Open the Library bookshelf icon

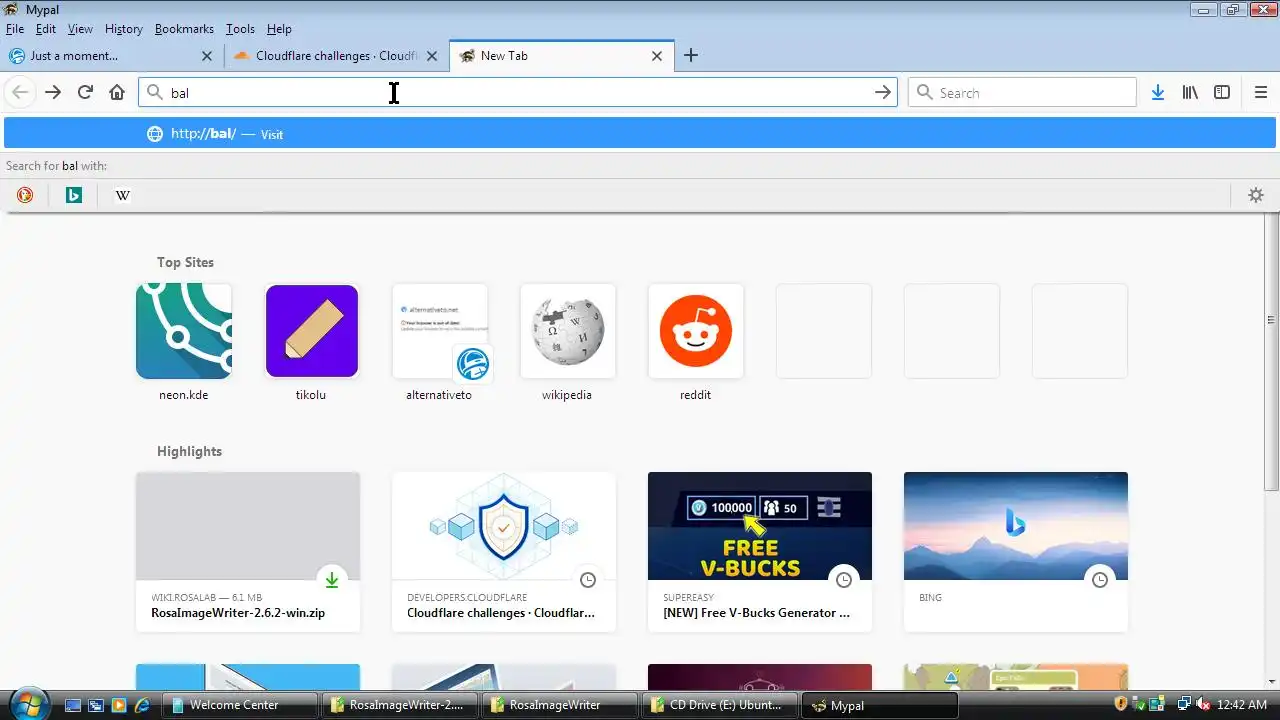click(1190, 92)
